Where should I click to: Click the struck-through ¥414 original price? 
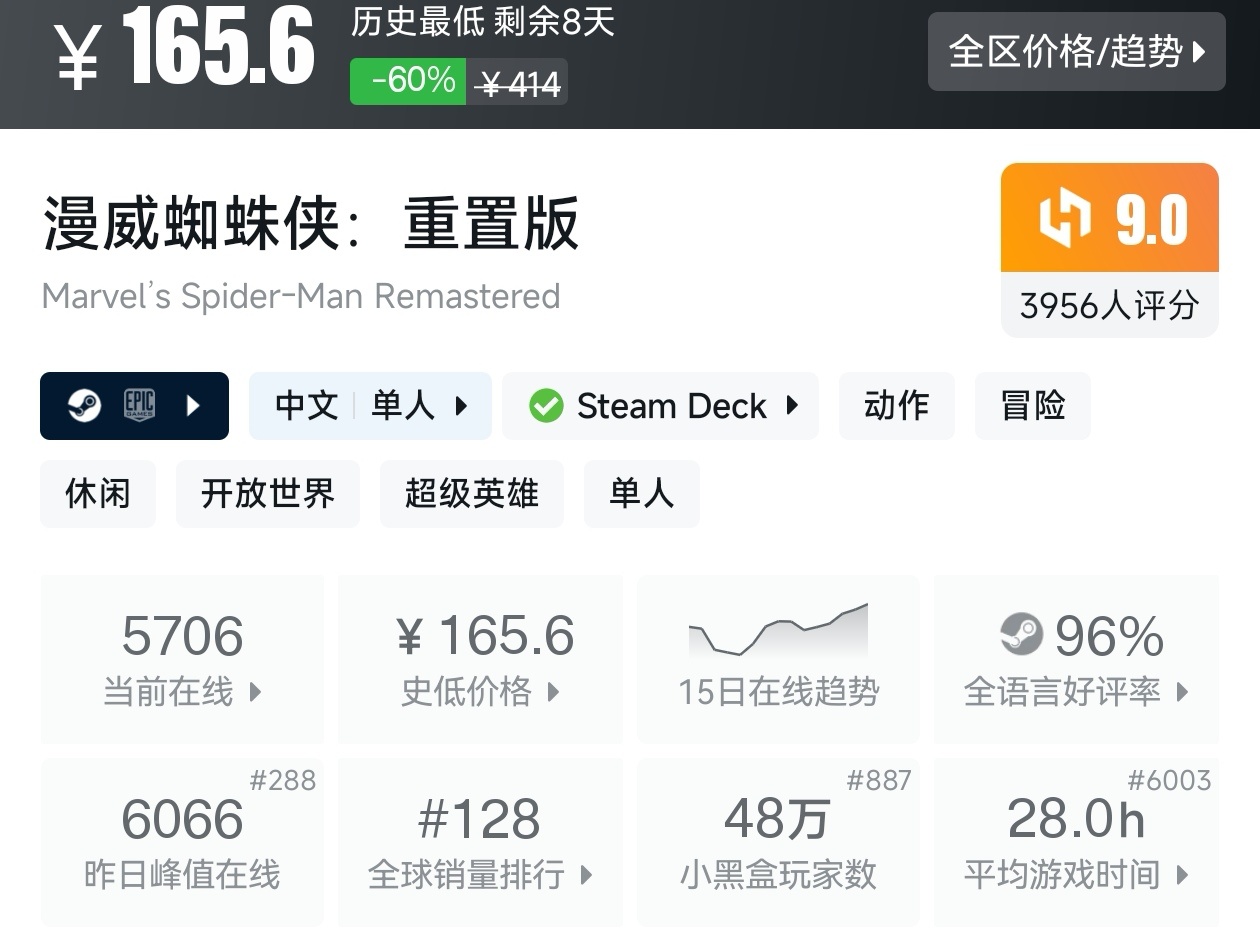point(519,84)
